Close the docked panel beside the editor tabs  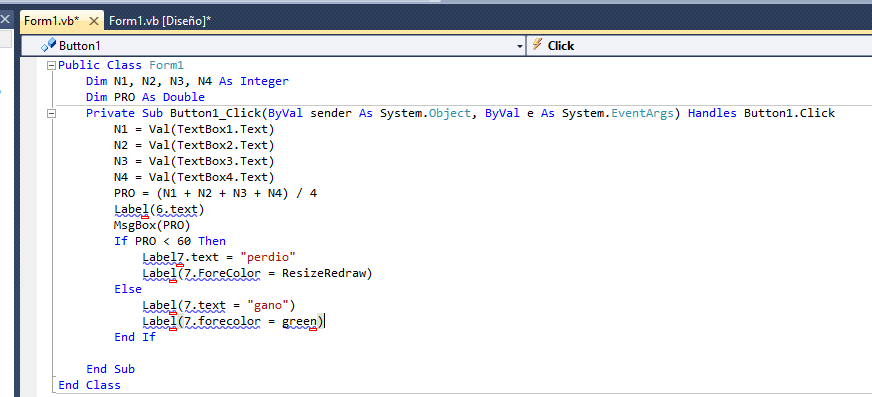coord(4,19)
